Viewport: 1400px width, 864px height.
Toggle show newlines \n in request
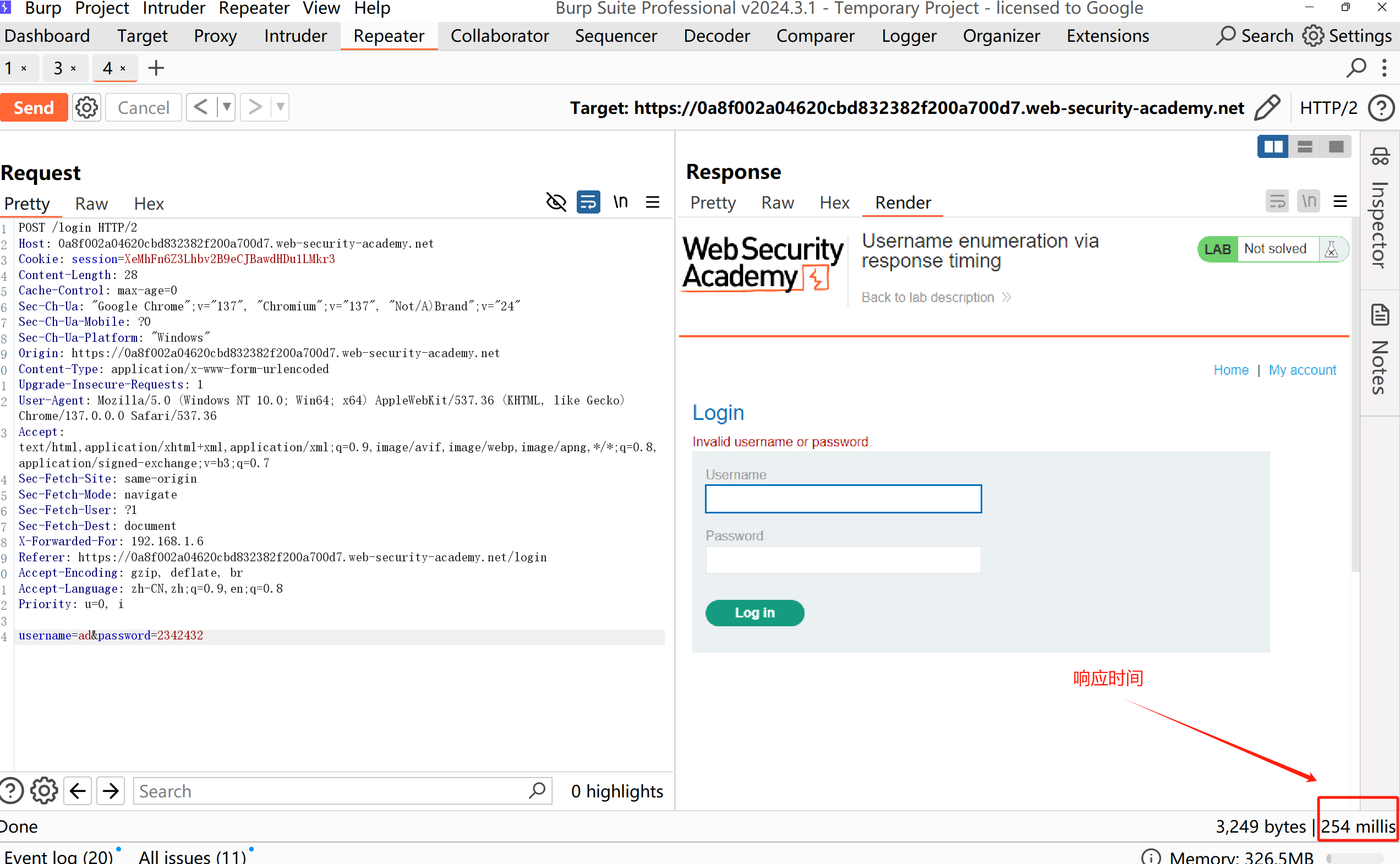tap(620, 202)
